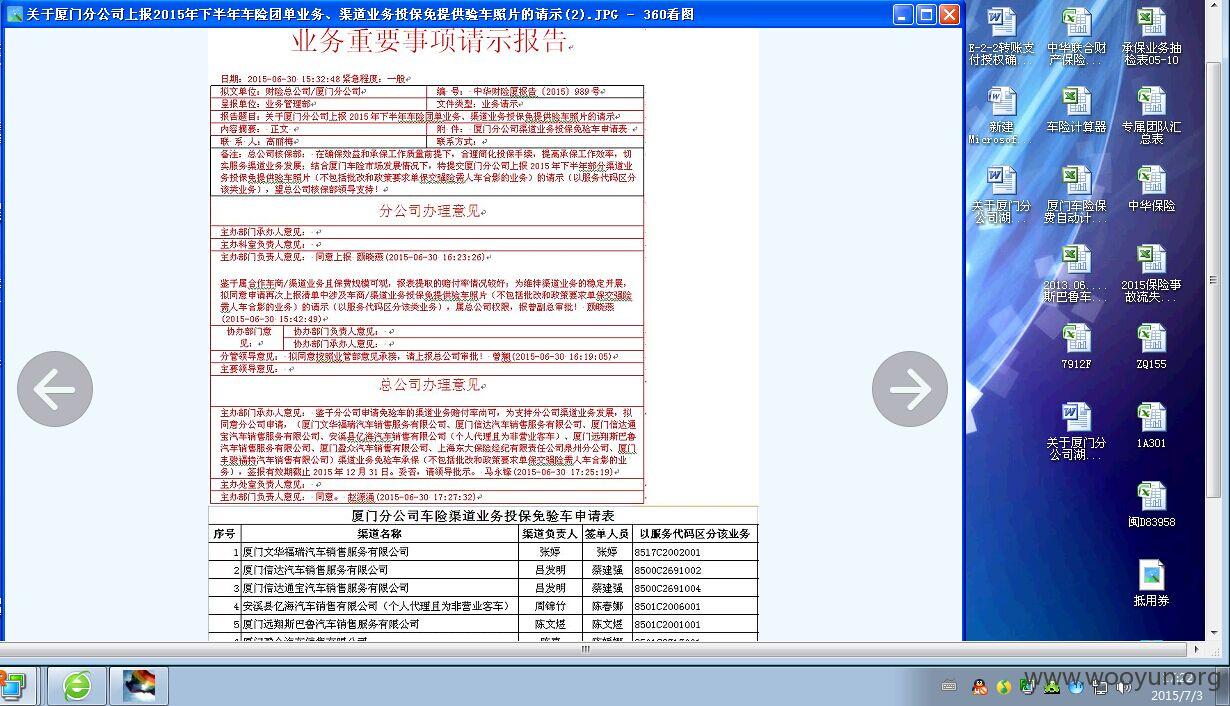The height and width of the screenshot is (706, 1230).
Task: Click the 厦门信达通宝汽车销售服务有限公司 row
Action: (x=483, y=588)
